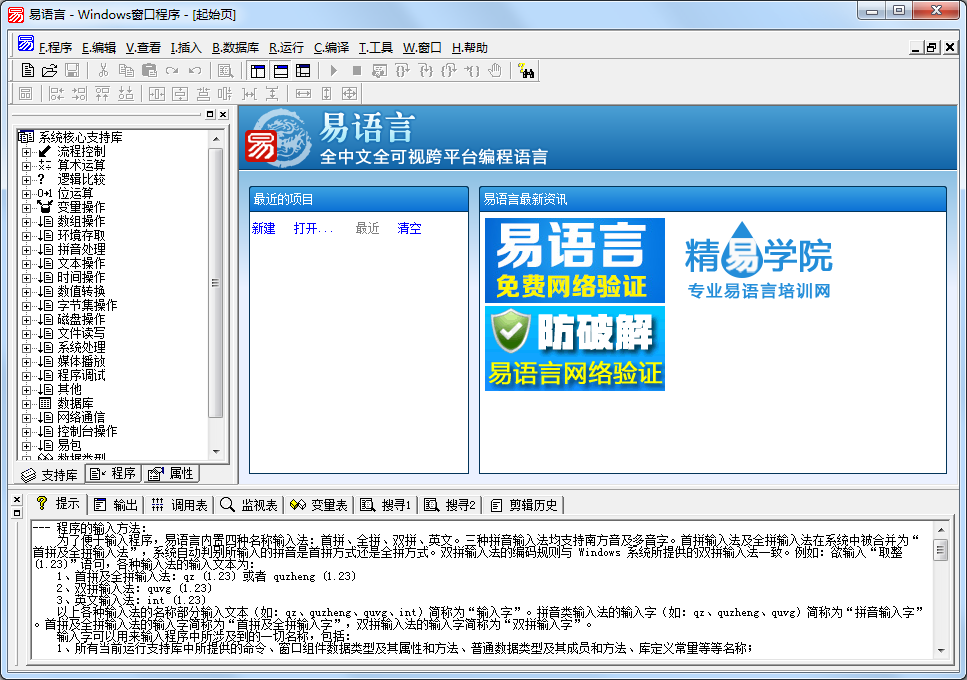Click the 防破解 network verification banner
The image size is (967, 680).
coord(574,348)
